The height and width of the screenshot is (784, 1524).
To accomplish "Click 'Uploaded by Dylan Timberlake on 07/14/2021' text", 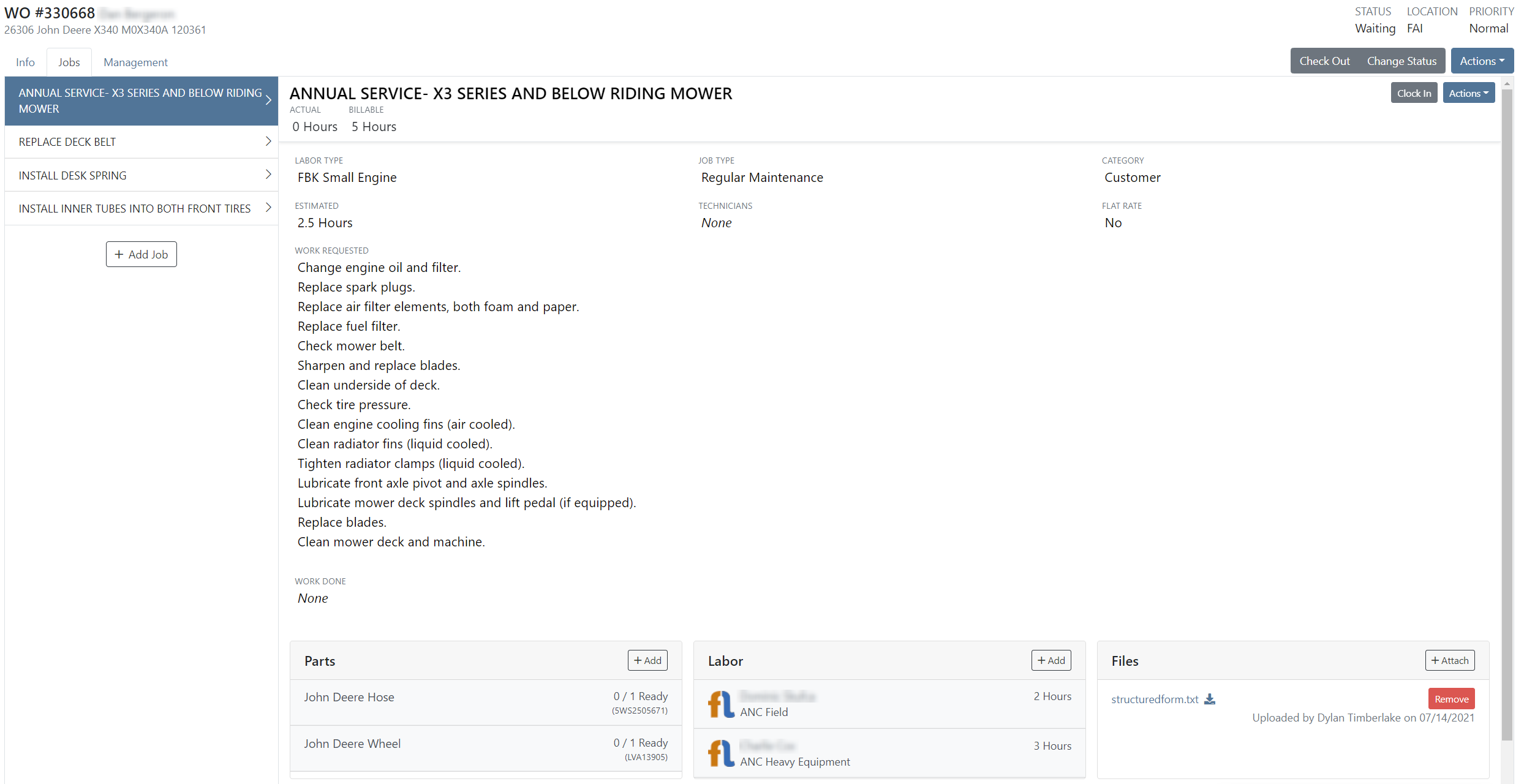I will pyautogui.click(x=1363, y=718).
